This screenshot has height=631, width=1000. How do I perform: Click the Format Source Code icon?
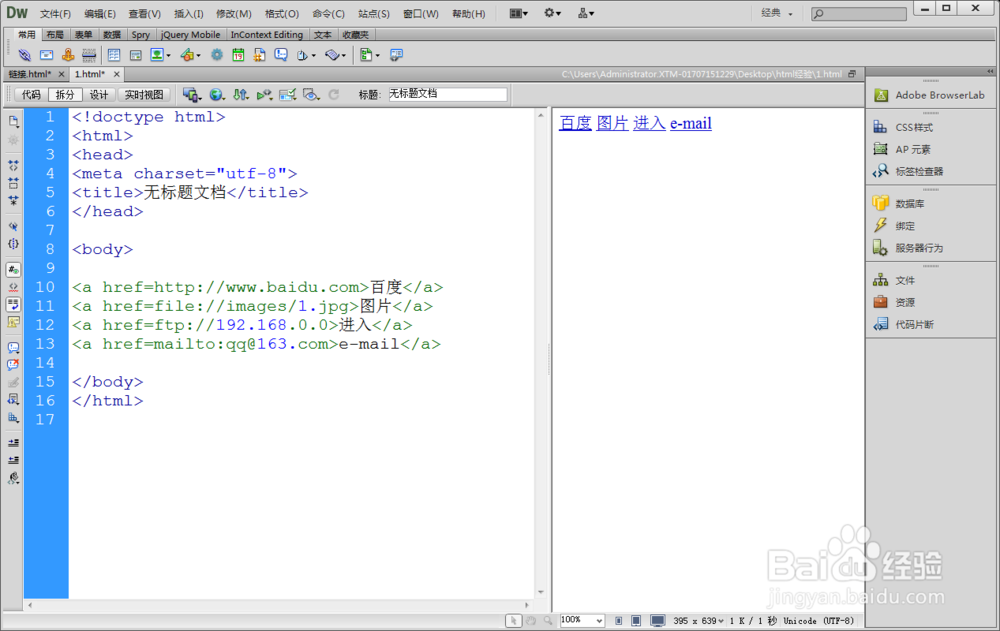(x=13, y=478)
